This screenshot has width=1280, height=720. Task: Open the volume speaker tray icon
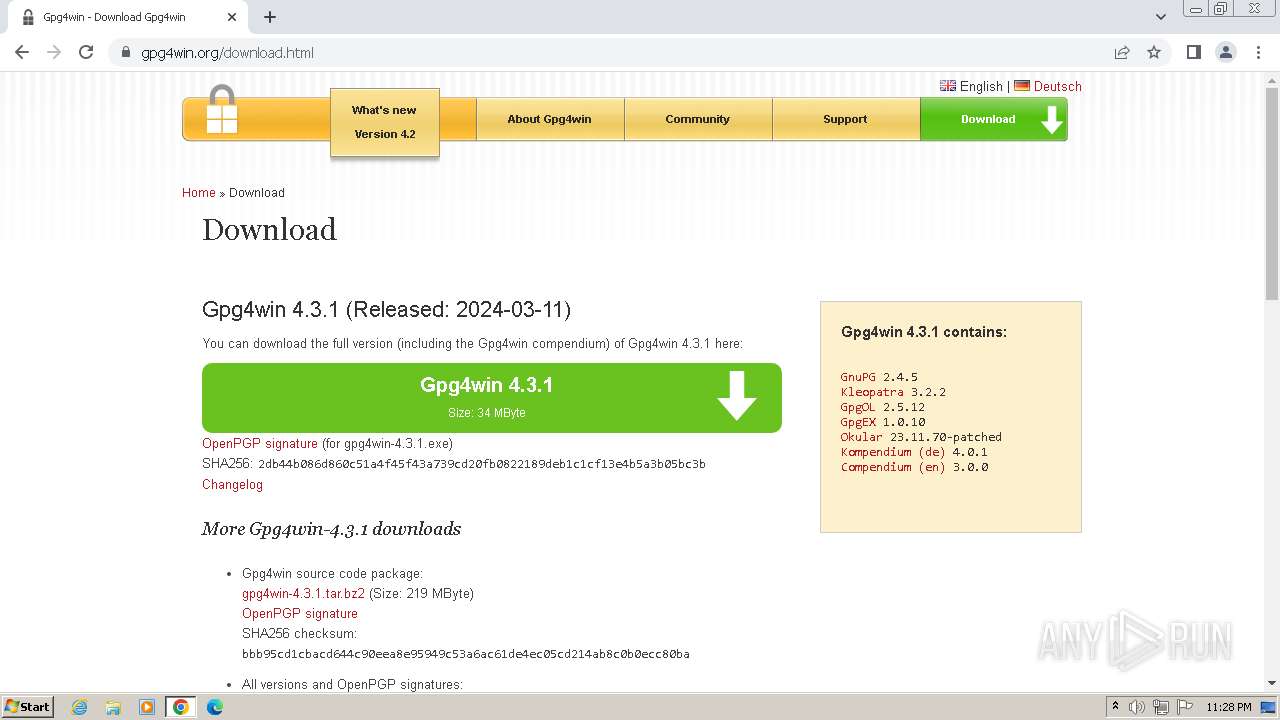coord(1137,707)
